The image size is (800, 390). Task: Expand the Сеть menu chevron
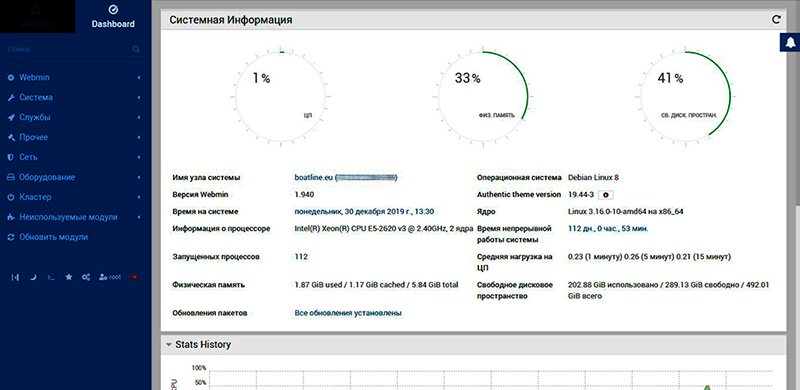point(139,157)
